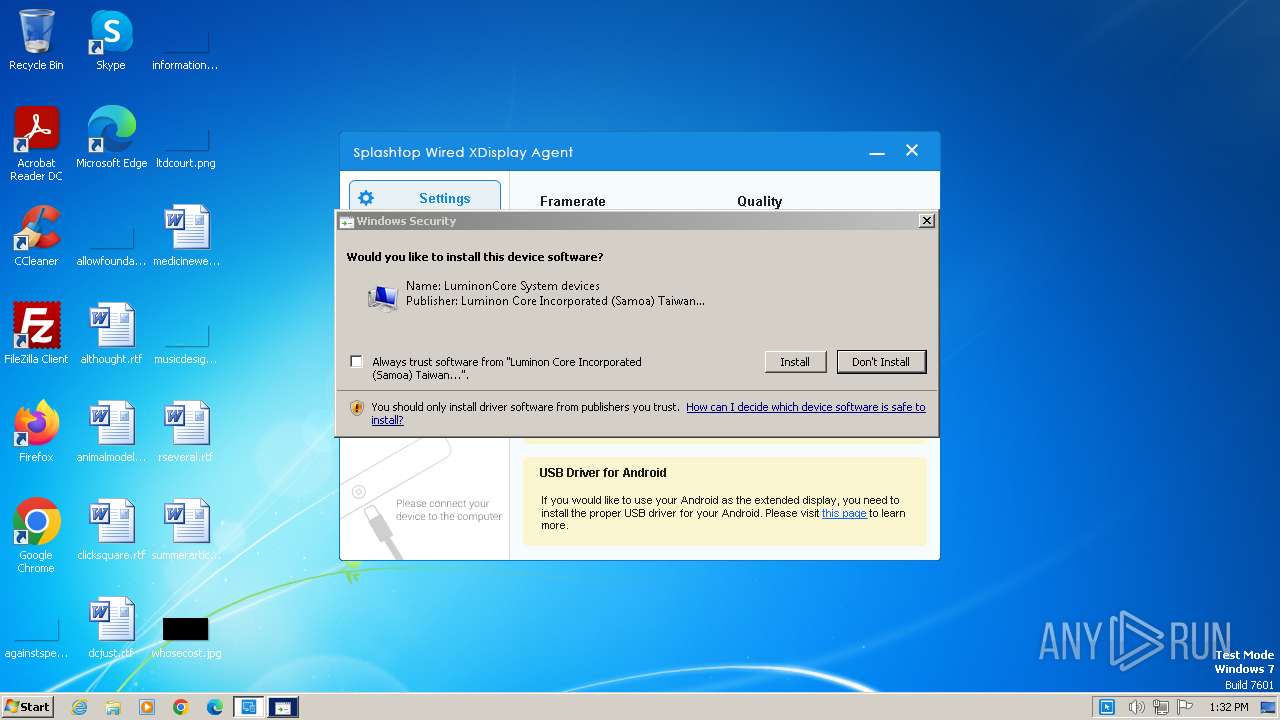
Task: Click the Framerate label in Splashtop
Action: 573,201
